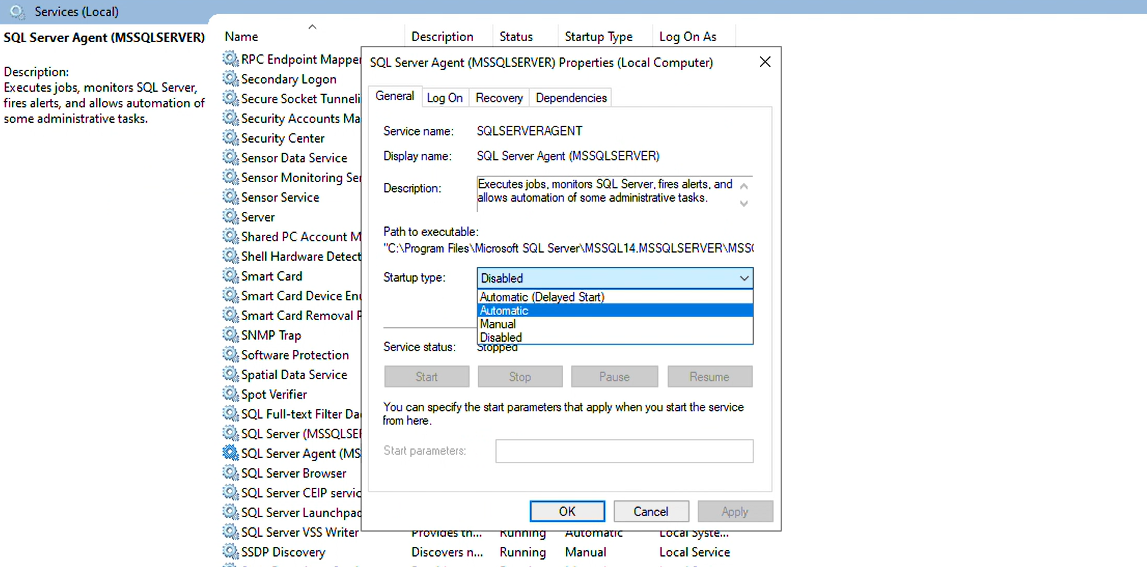Click the Local Service value for SSDP Discovery
The width and height of the screenshot is (1147, 567).
pyautogui.click(x=694, y=552)
